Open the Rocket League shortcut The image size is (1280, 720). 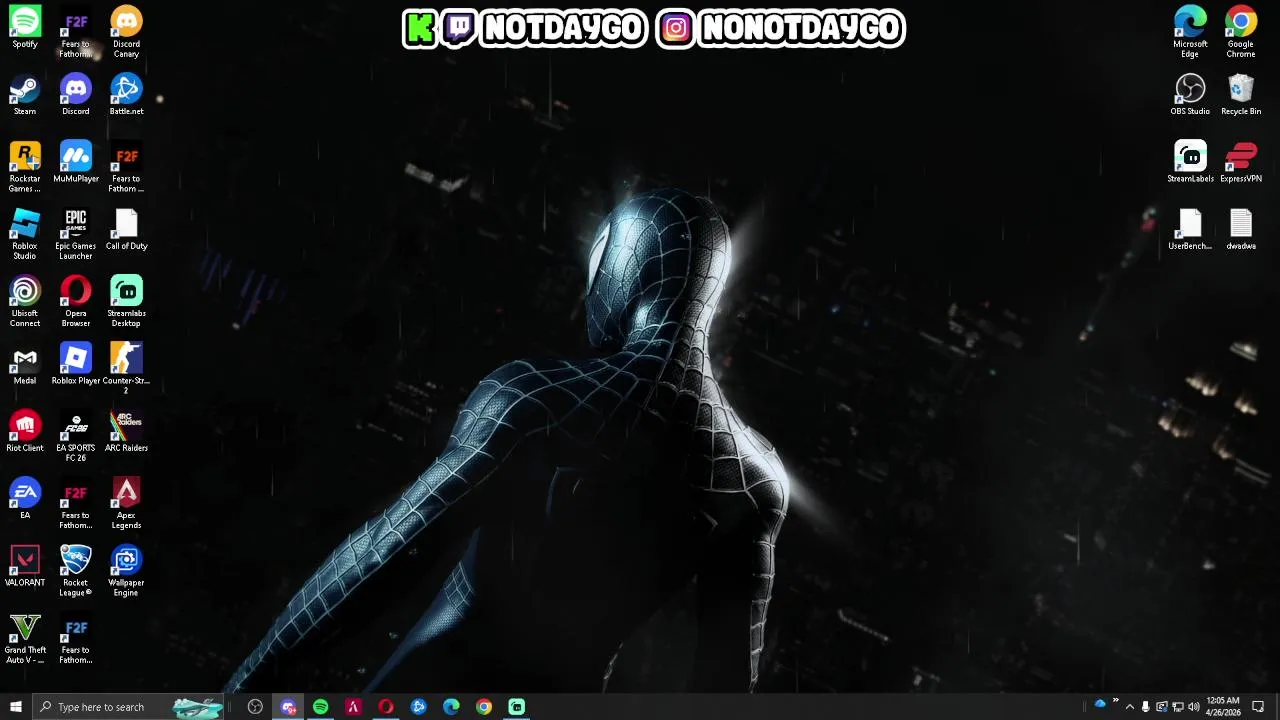click(76, 571)
